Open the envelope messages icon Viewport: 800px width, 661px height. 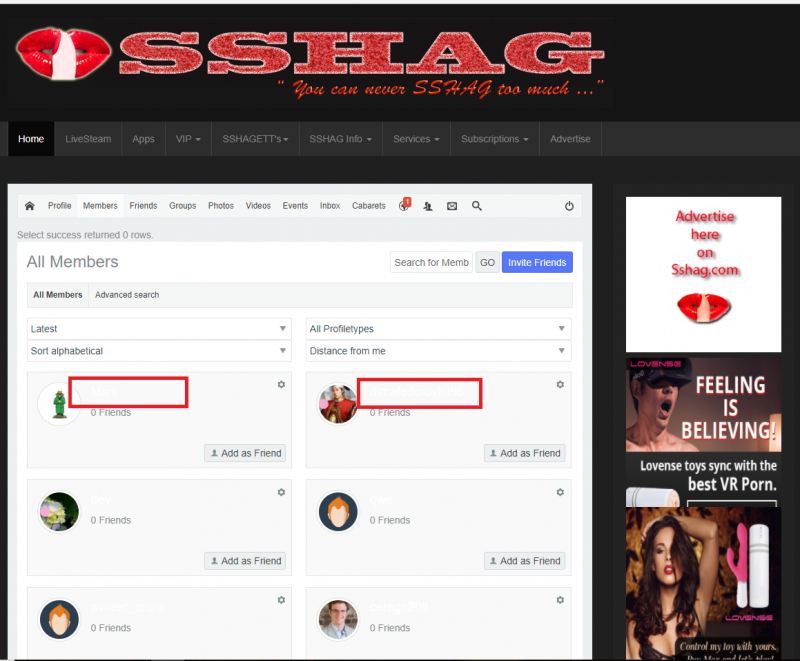(x=452, y=206)
